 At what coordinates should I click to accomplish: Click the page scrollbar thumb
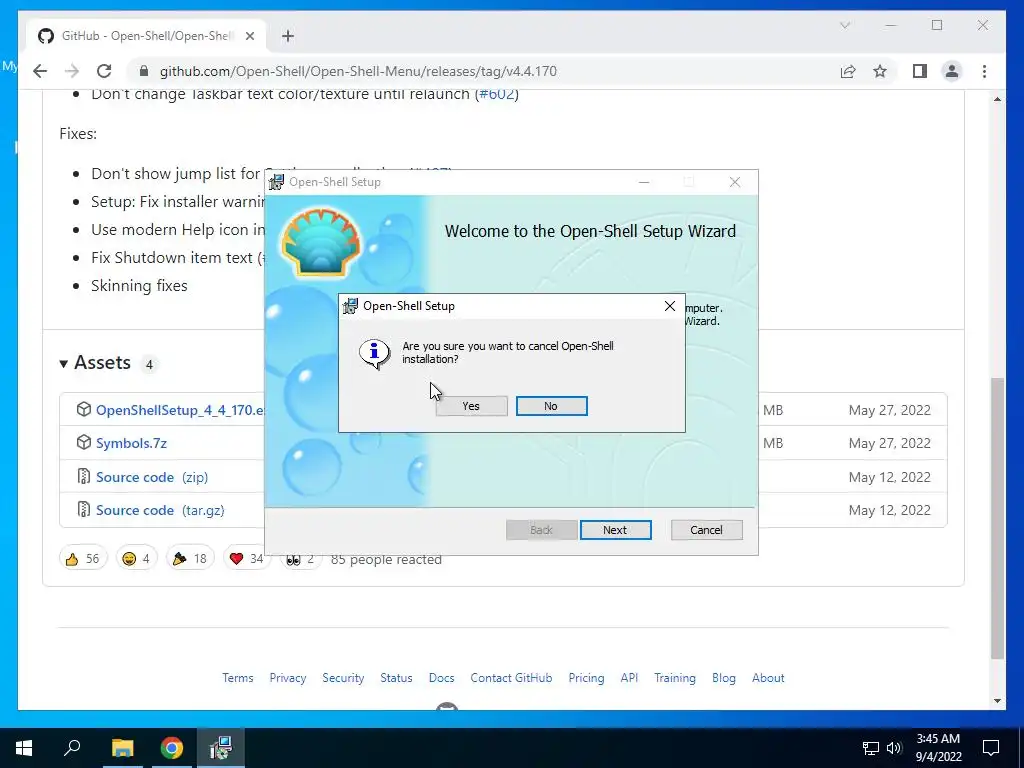click(x=997, y=518)
